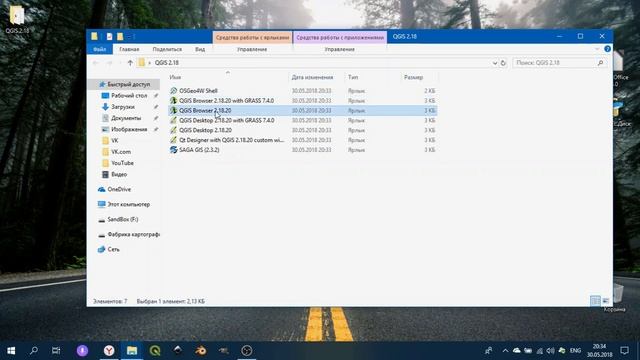The height and width of the screenshot is (360, 640).
Task: Launch Yandex Browser from taskbar
Action: coord(109,351)
